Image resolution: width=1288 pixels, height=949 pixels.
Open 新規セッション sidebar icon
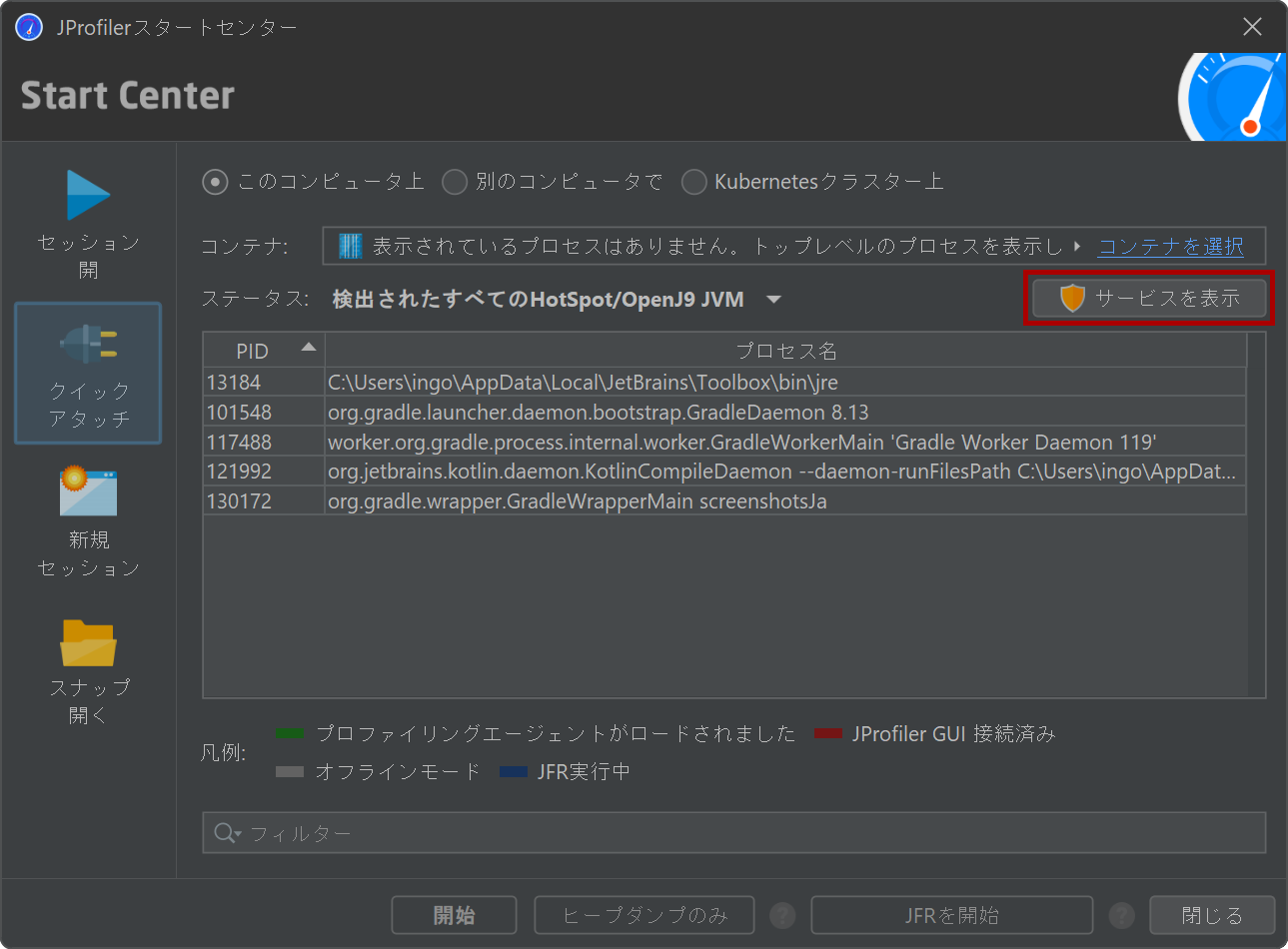[x=88, y=491]
